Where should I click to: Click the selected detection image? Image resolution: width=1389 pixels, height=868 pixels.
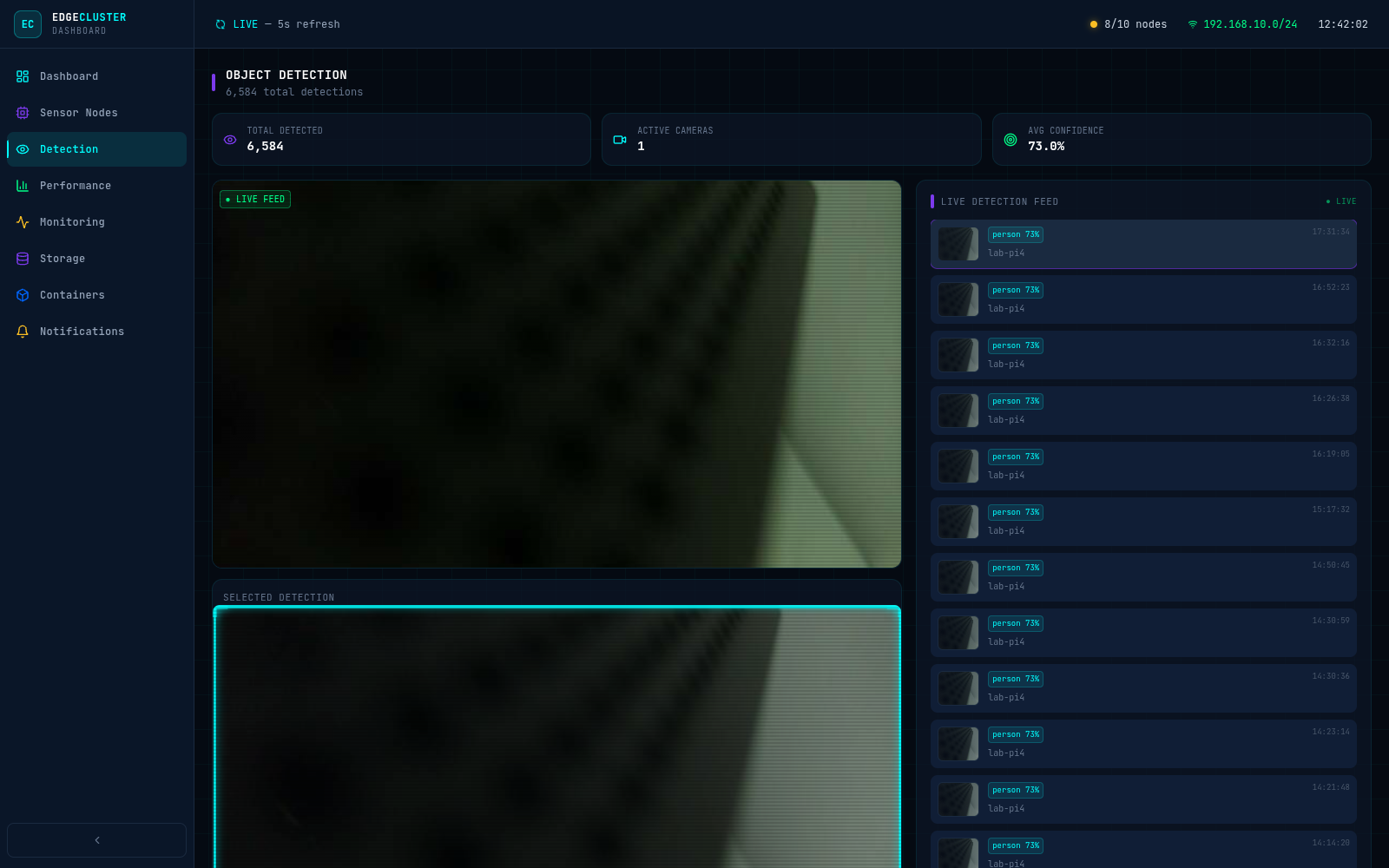click(x=556, y=737)
